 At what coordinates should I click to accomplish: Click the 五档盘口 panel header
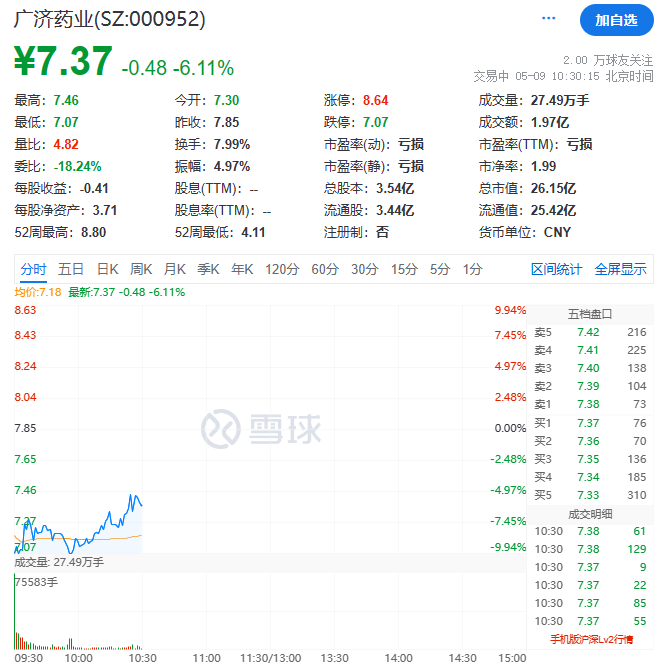[590, 314]
